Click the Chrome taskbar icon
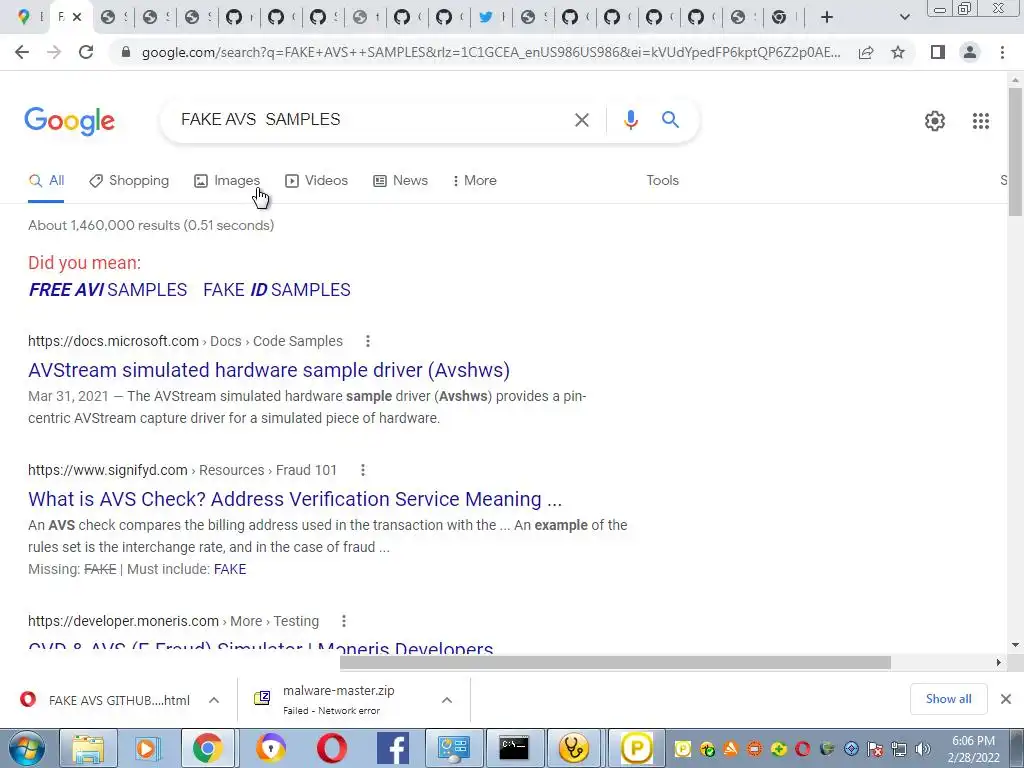 (208, 748)
